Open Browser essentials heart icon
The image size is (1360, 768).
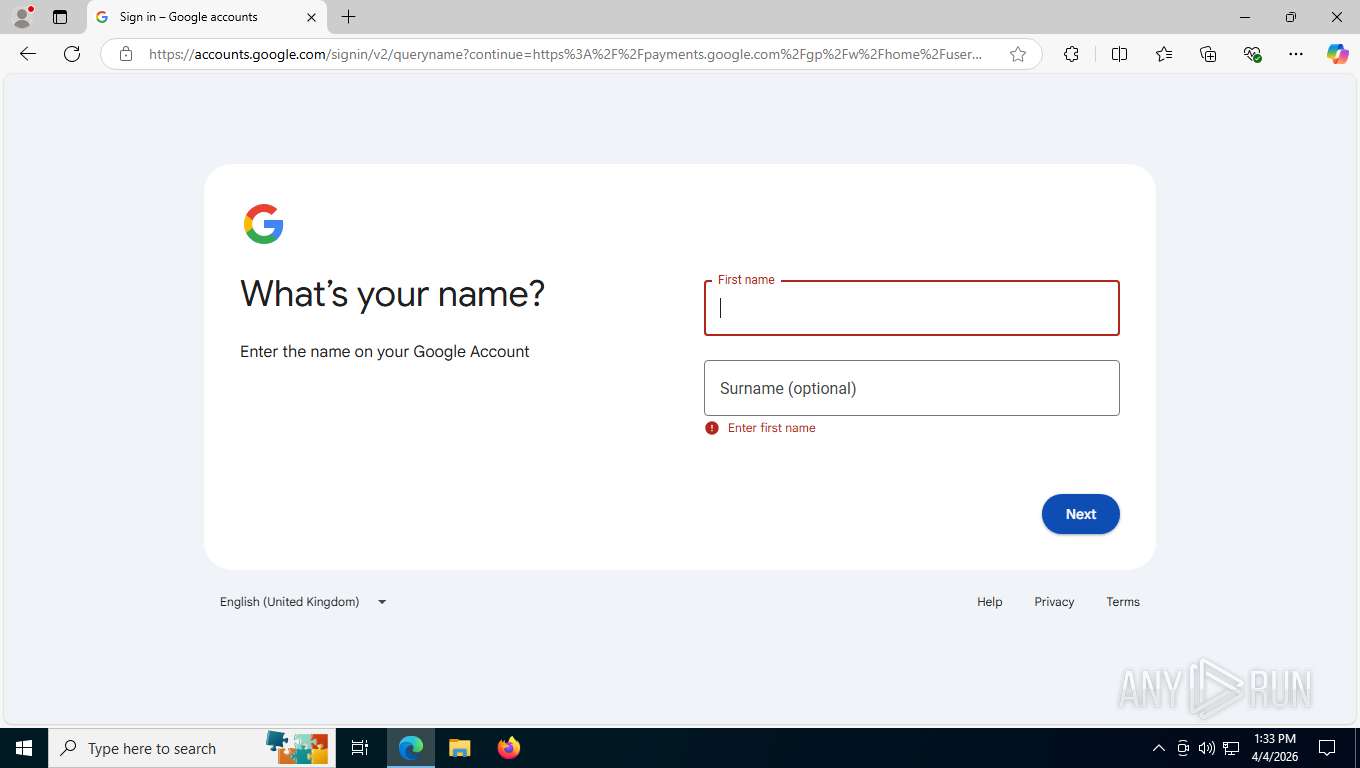click(1252, 54)
